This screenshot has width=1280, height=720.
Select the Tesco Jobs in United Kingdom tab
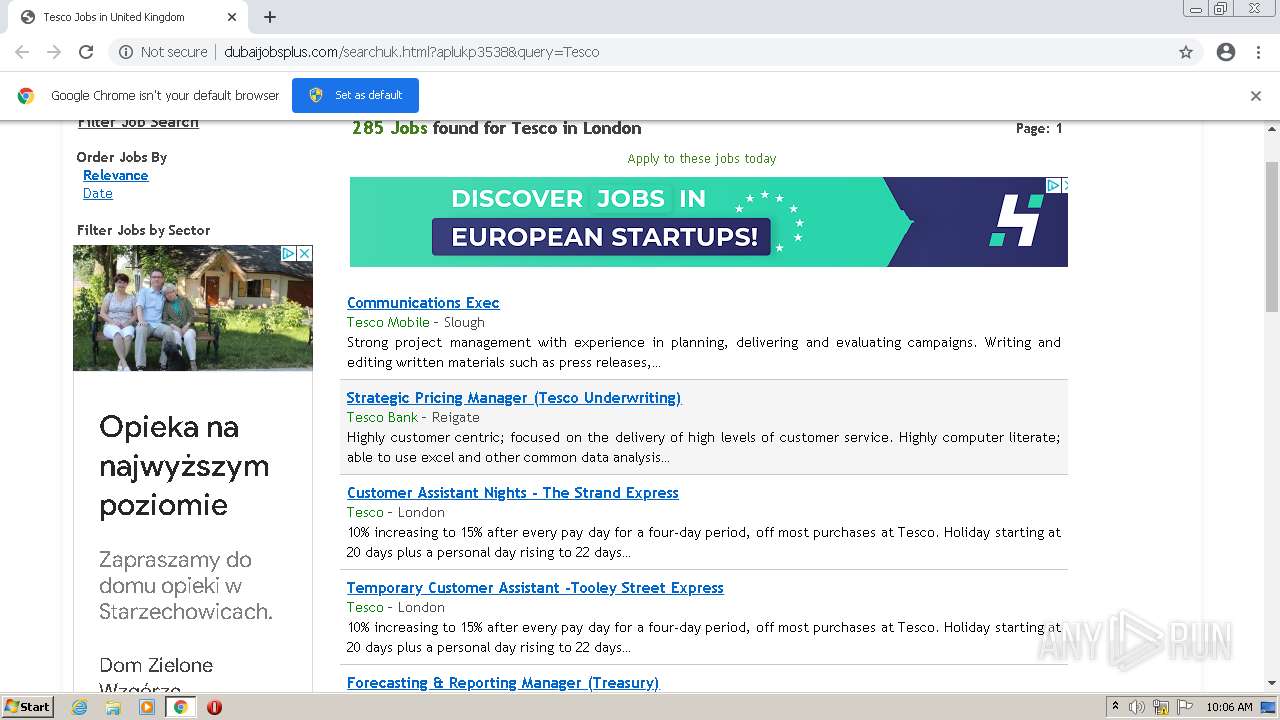[115, 17]
